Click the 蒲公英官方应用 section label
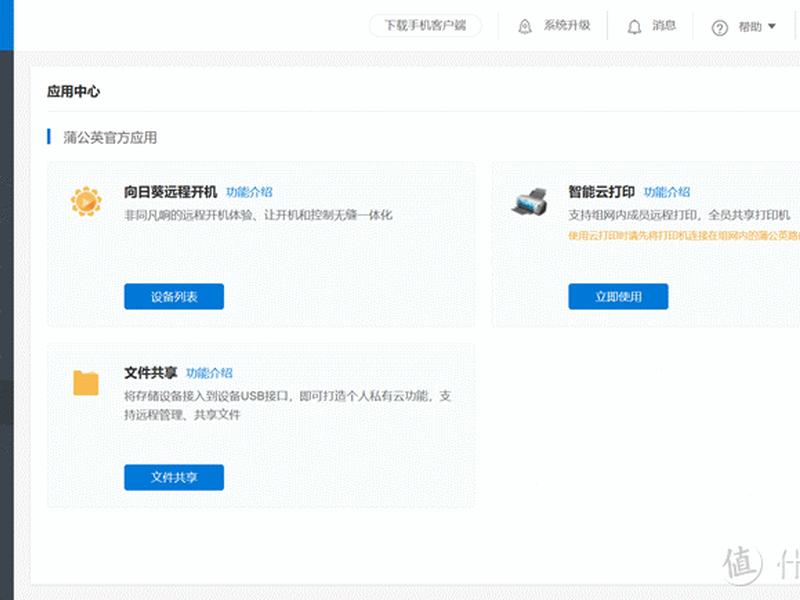The image size is (800, 600). [x=110, y=137]
